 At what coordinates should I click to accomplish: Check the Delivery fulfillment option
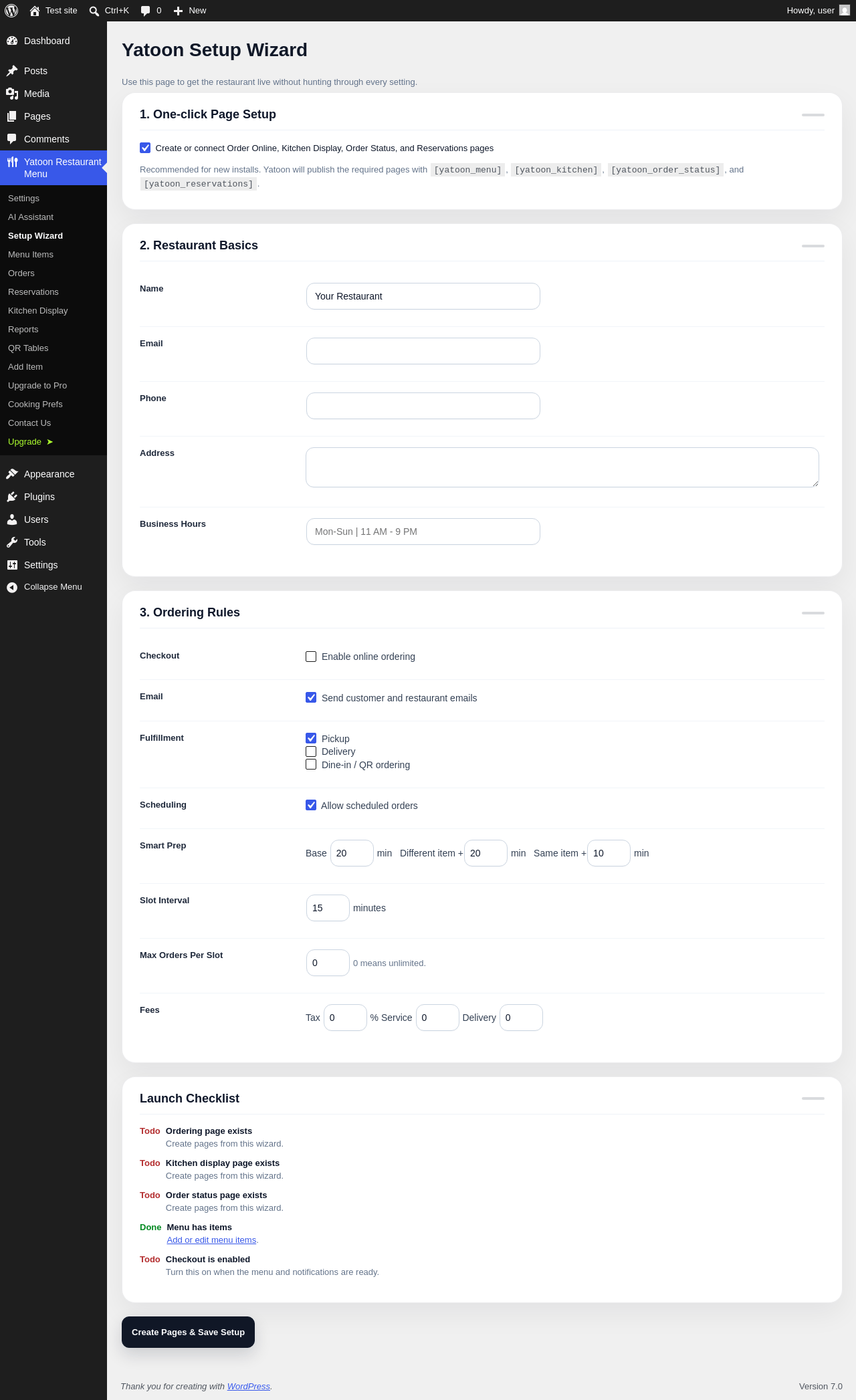311,751
